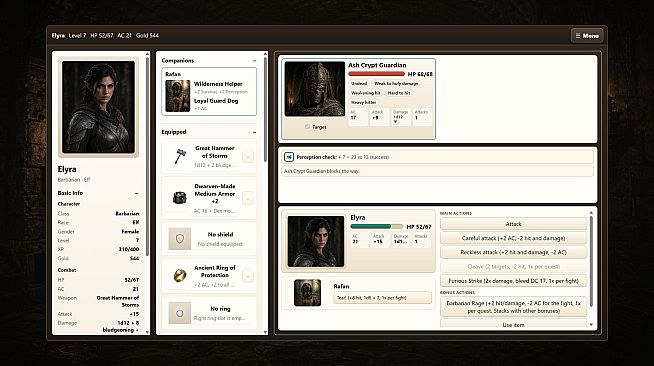Collapse the Companions section

point(254,61)
